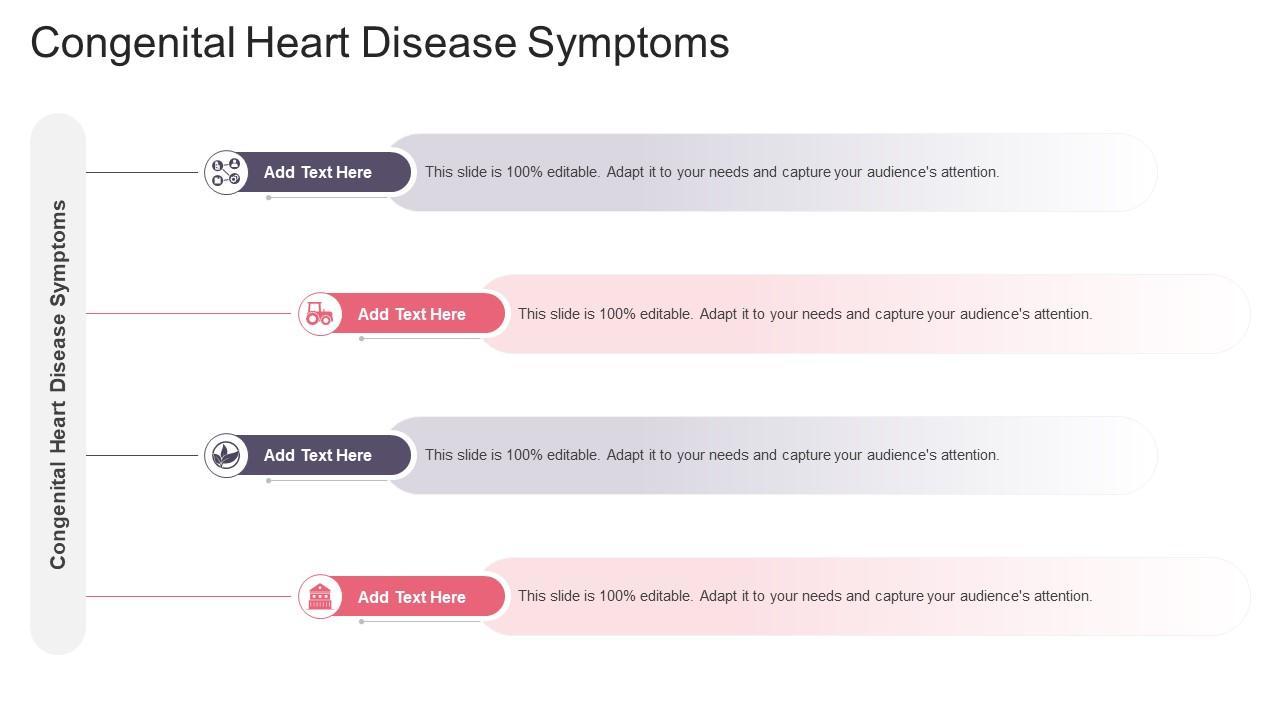Viewport: 1280px width, 720px height.
Task: Select pink connector line leading to barn icon
Action: click(188, 596)
